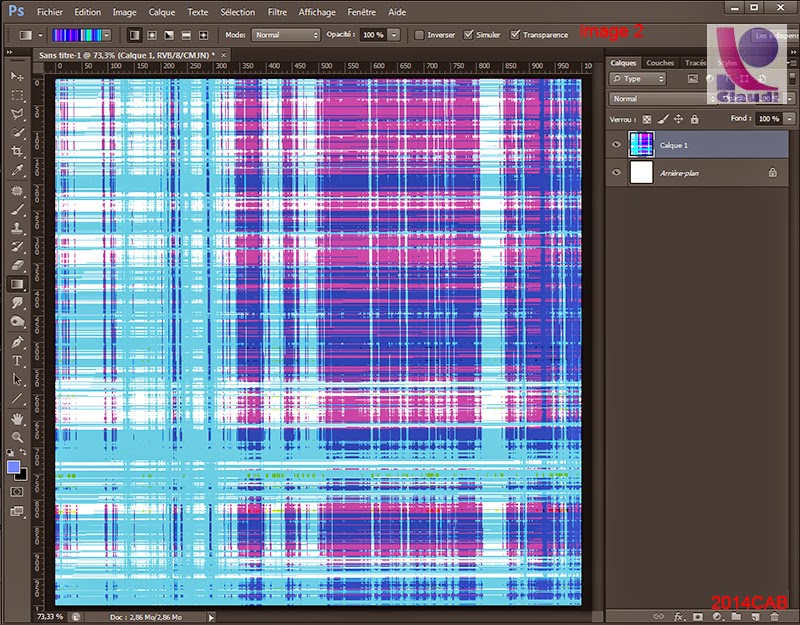
Task: Open the Mode dropdown in options bar
Action: [286, 35]
